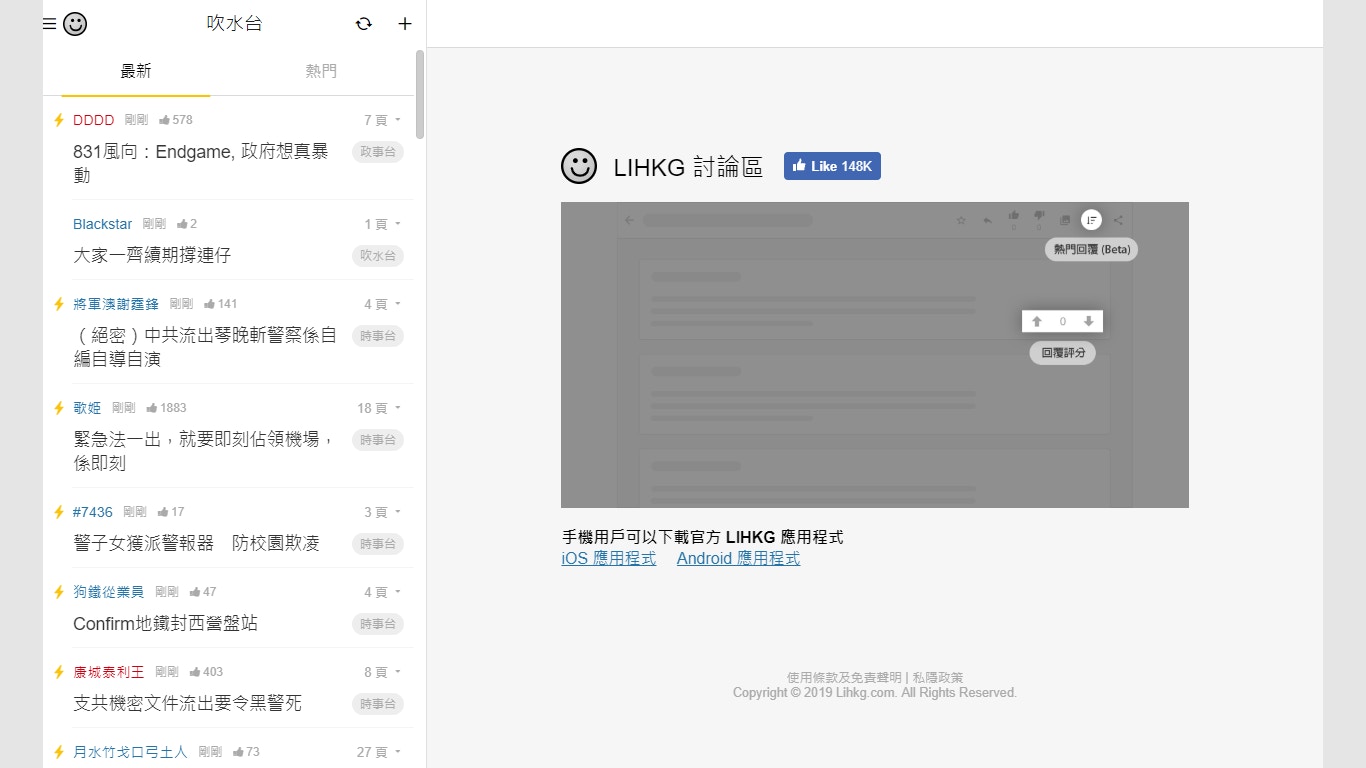1366x768 pixels.
Task: Click the lightning icon beside 歌姬
Action: (x=59, y=408)
